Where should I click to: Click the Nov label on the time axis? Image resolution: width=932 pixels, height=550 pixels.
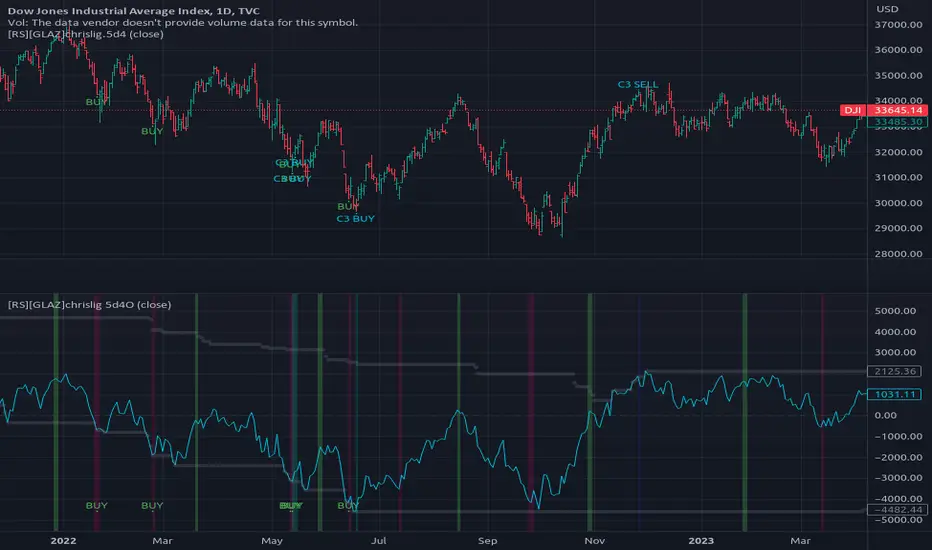click(594, 540)
